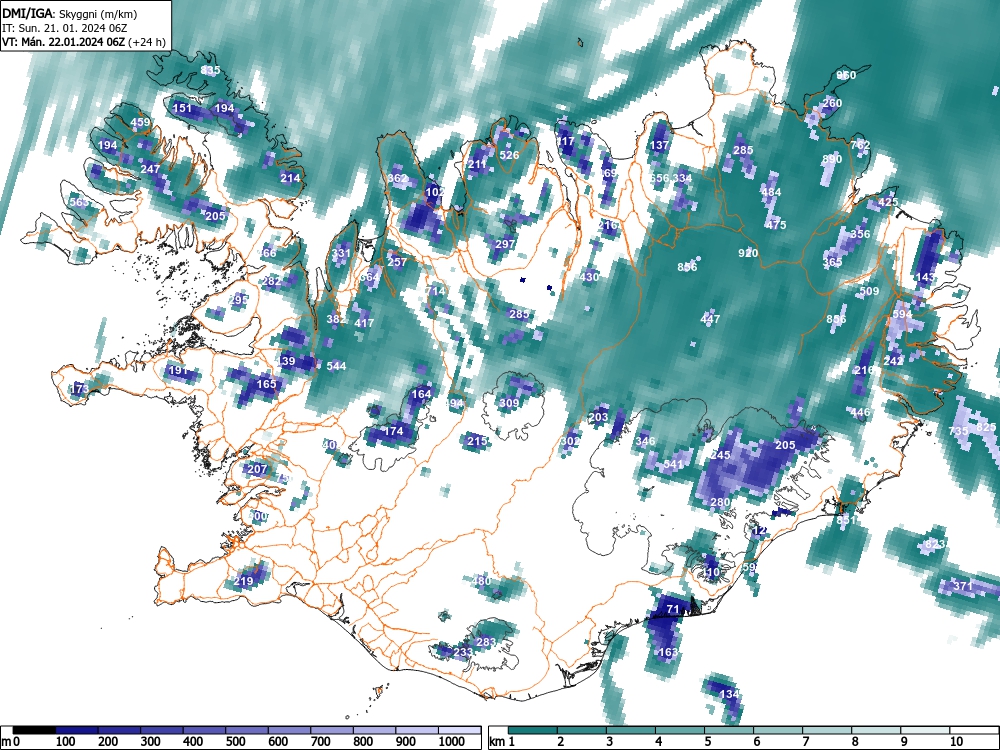Click the '1000' label on the metre scale
Viewport: 1000px width, 750px height.
[x=452, y=742]
